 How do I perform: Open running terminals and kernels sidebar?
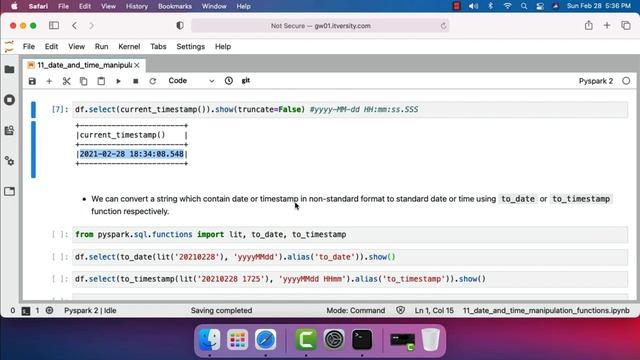coord(9,100)
